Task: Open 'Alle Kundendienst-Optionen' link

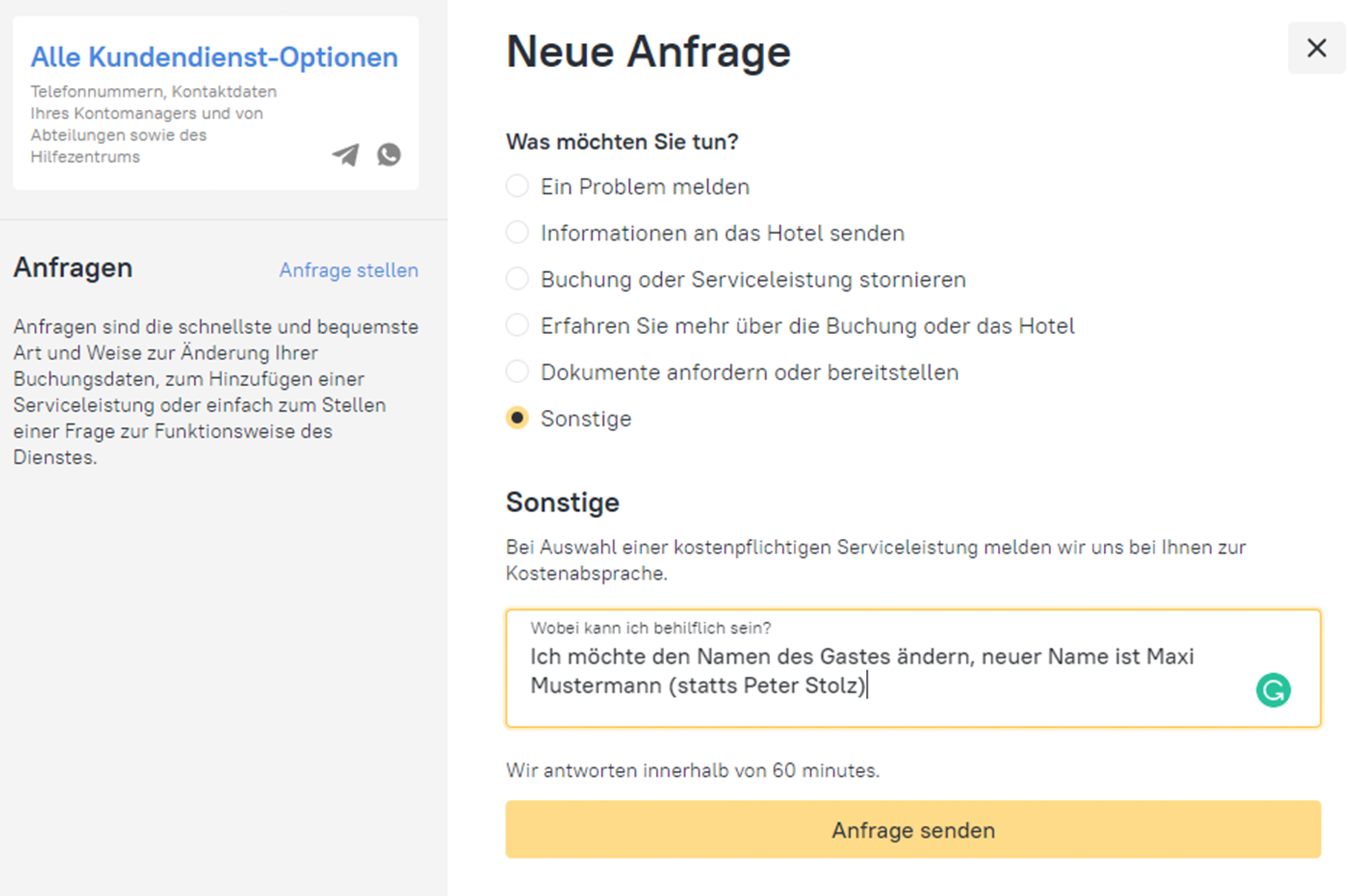Action: point(214,58)
